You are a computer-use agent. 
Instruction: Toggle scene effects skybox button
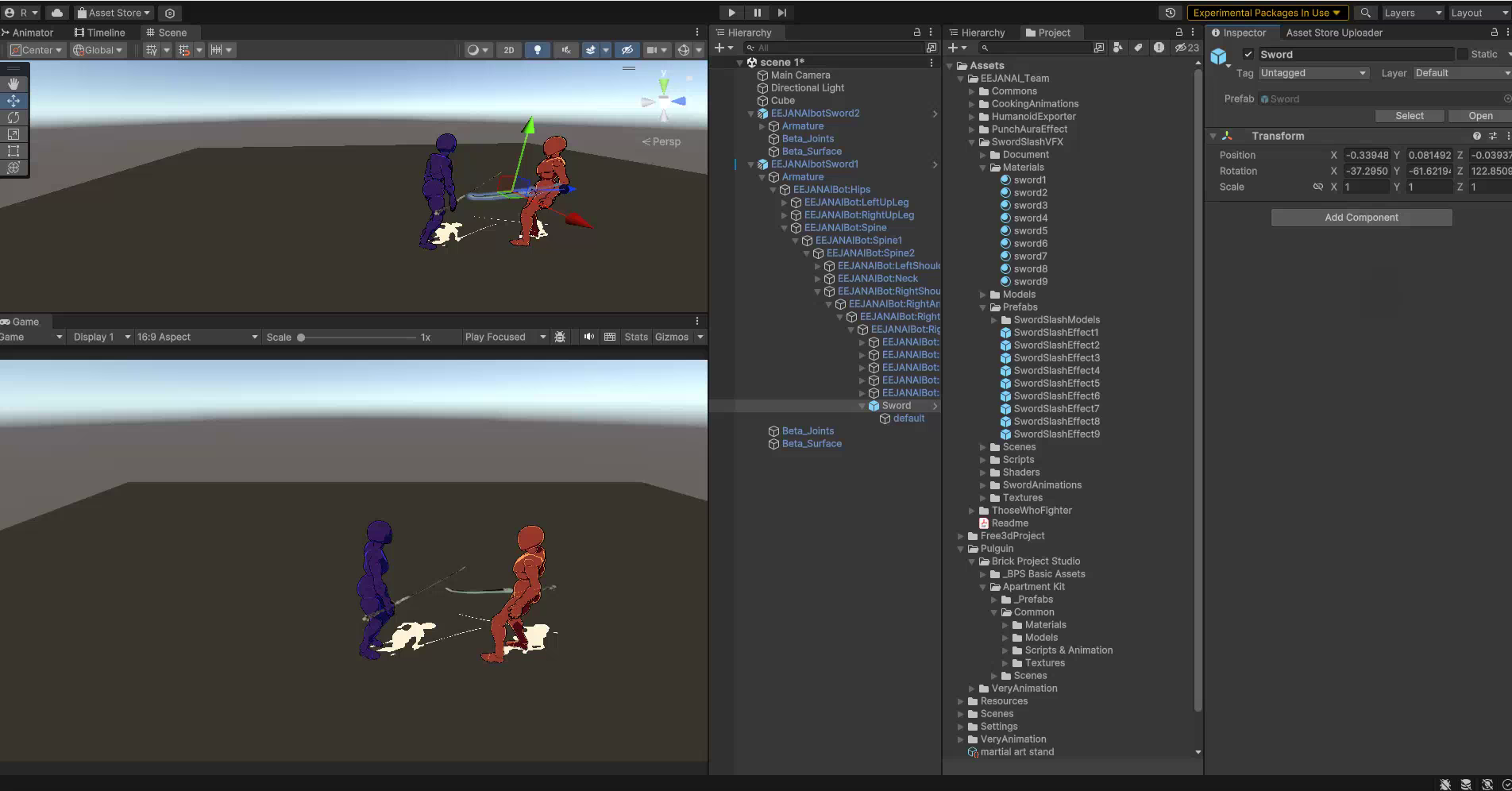click(x=591, y=50)
